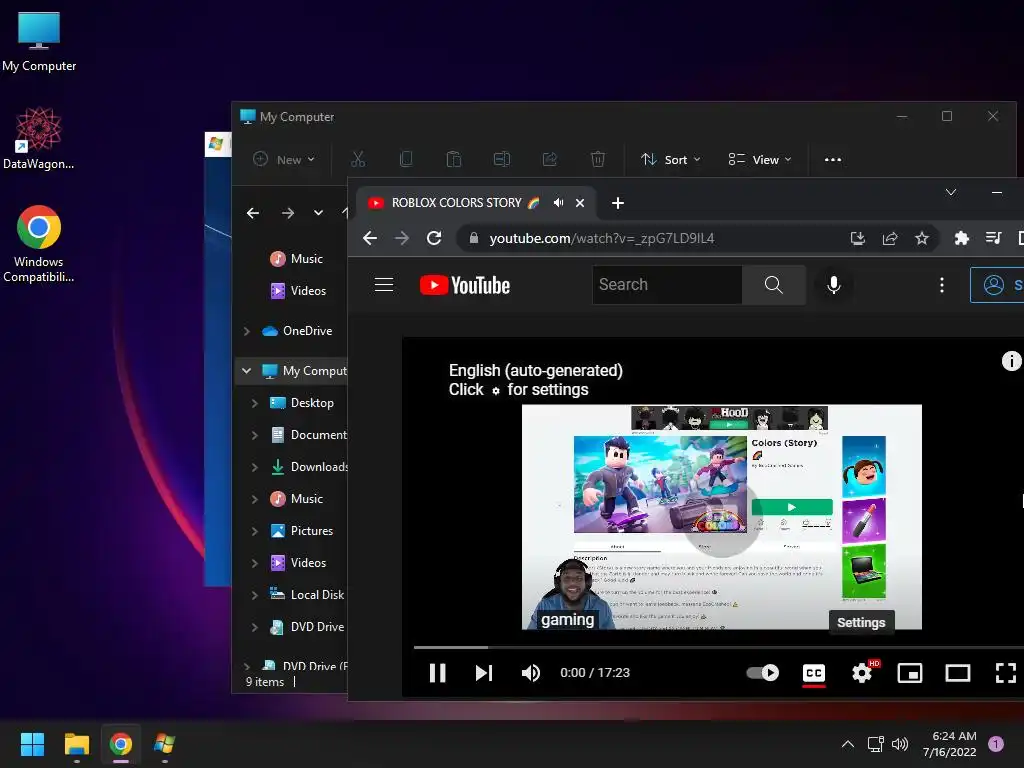Show hidden system tray icons

pos(848,744)
